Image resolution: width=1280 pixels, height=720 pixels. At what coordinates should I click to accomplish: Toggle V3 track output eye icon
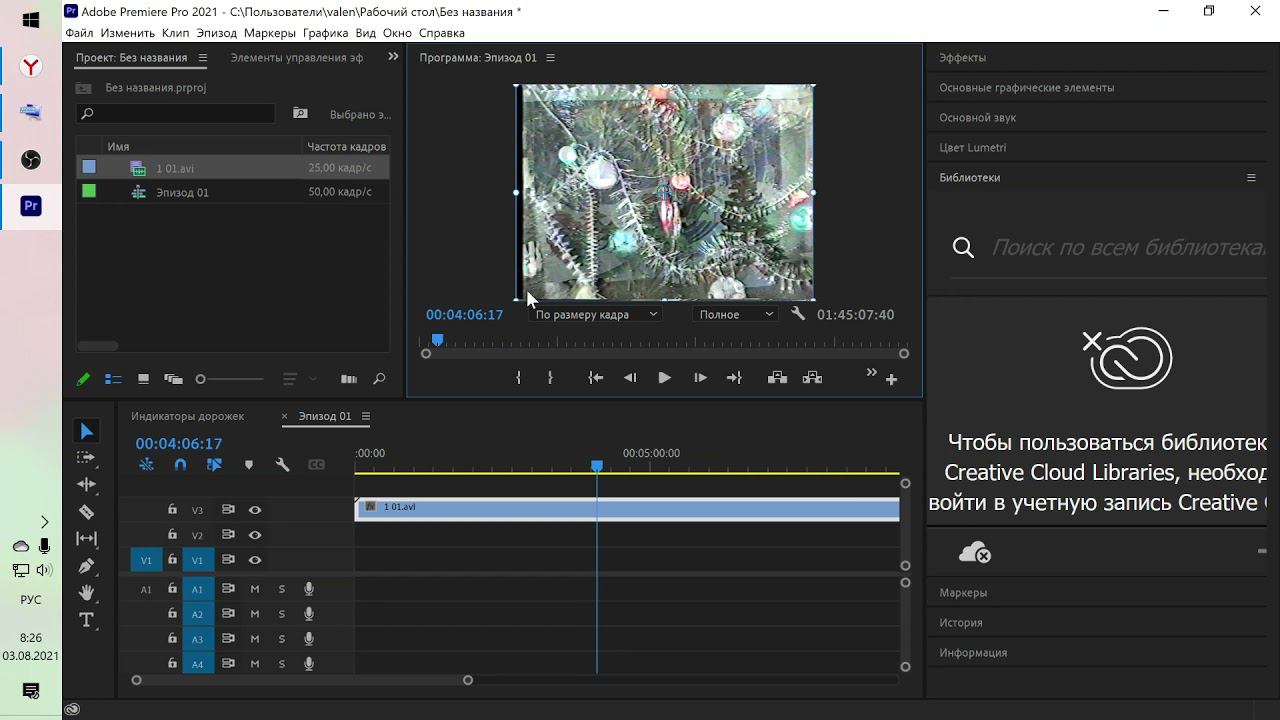point(255,510)
